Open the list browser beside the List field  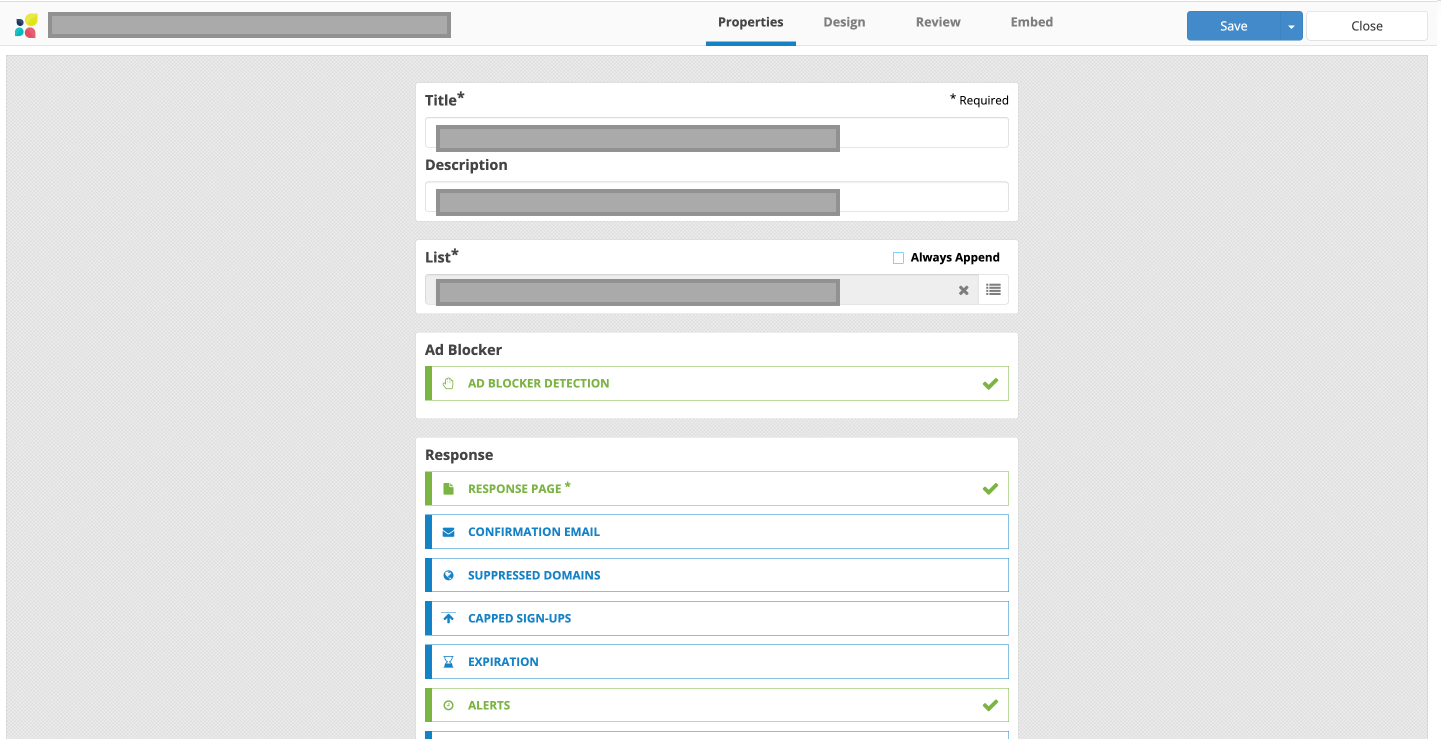coord(993,289)
